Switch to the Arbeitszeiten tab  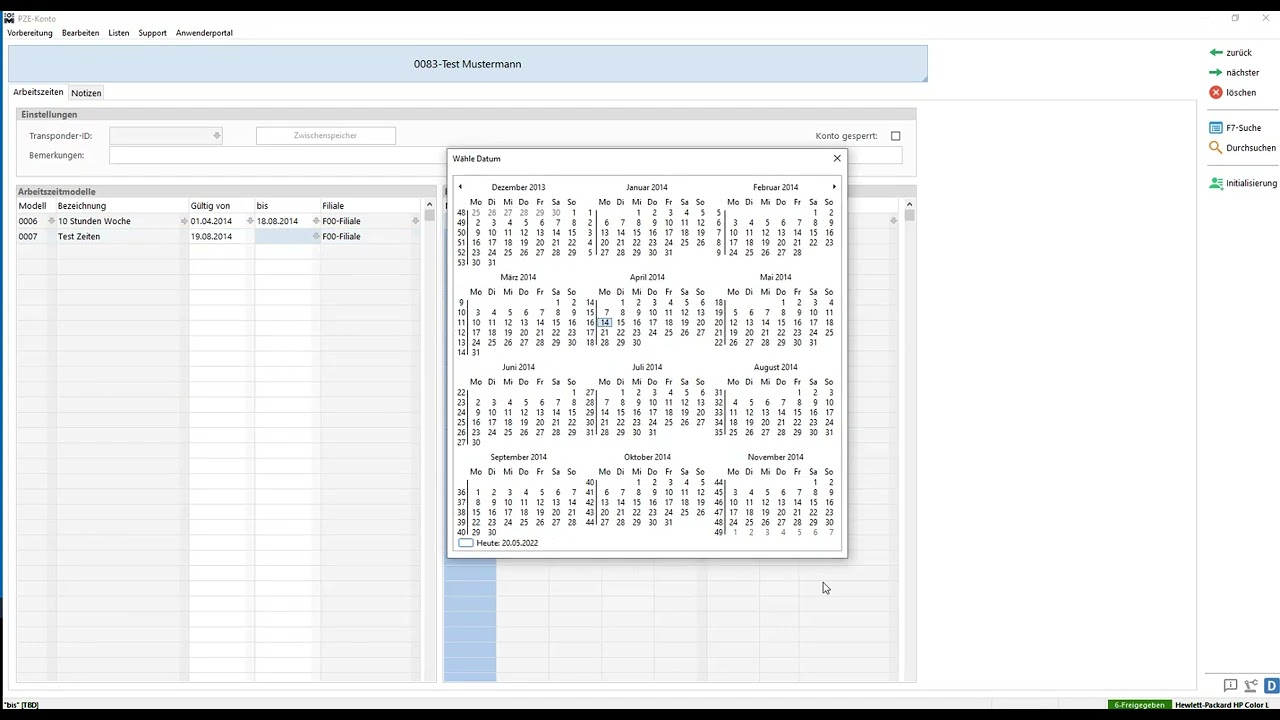point(38,92)
